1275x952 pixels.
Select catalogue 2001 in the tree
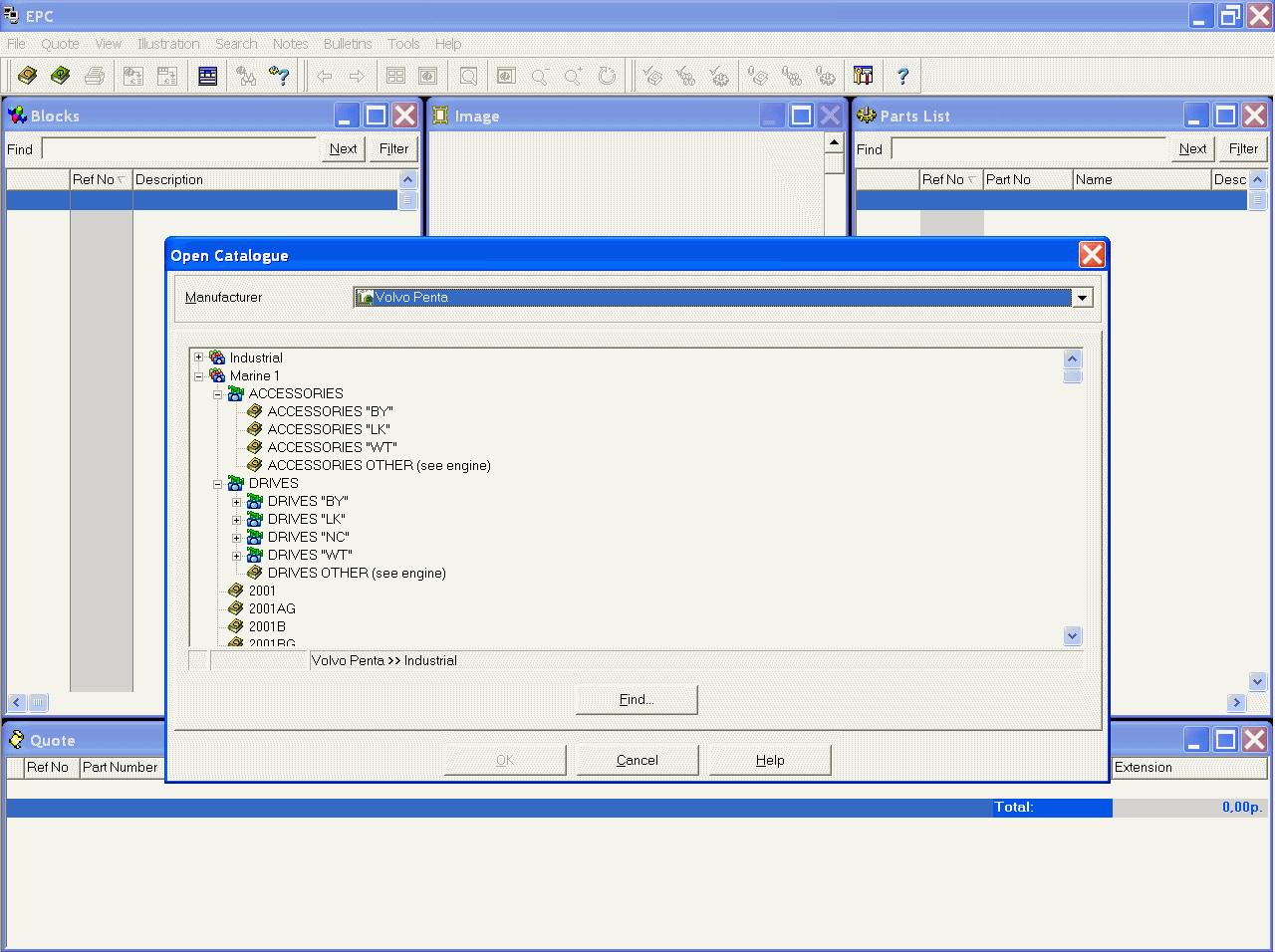(x=262, y=591)
